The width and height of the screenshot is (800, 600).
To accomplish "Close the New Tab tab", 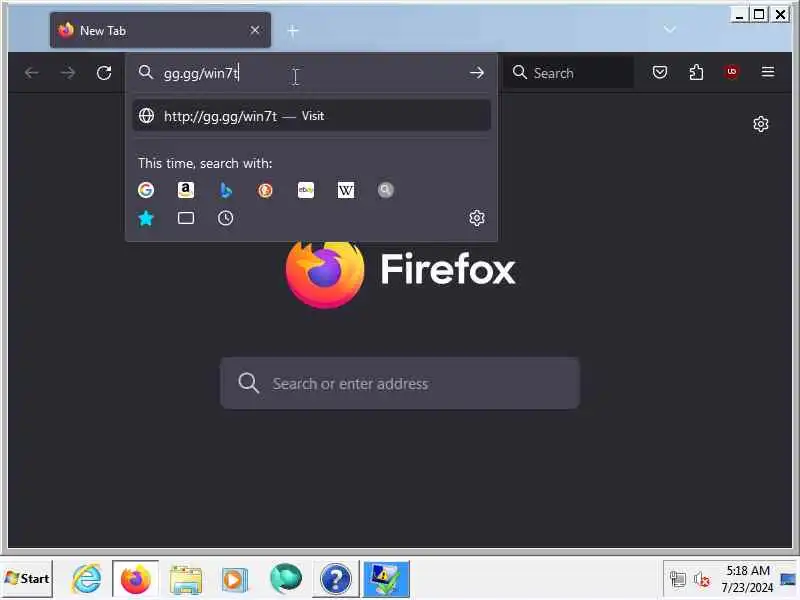I will (x=255, y=31).
